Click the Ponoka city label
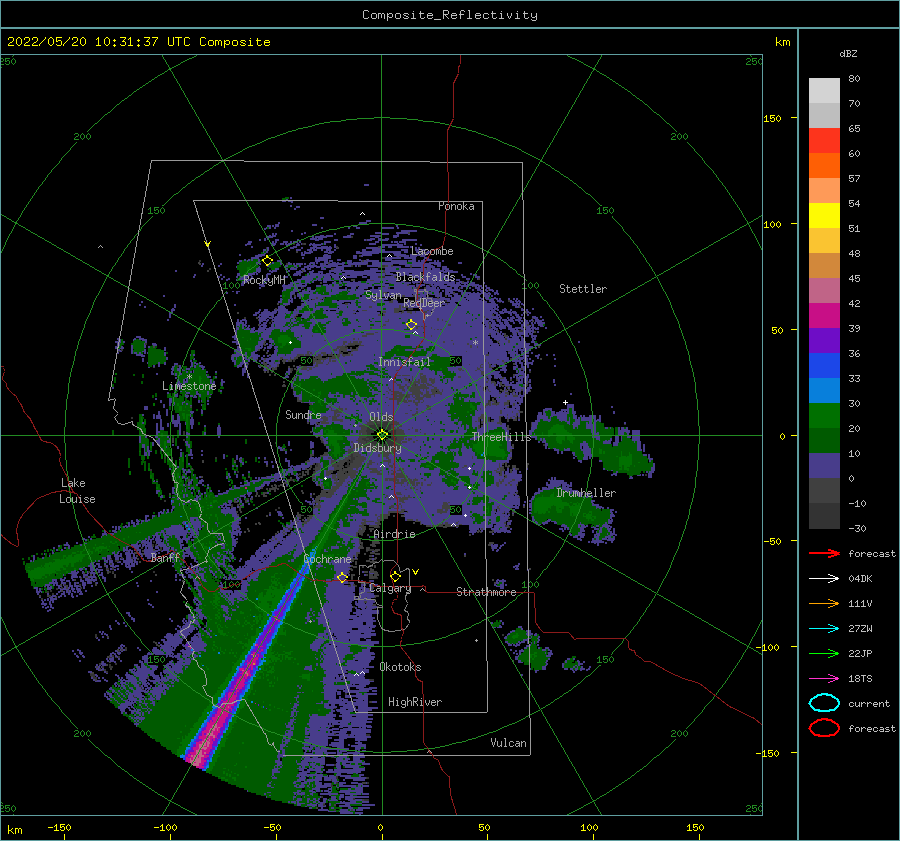This screenshot has width=900, height=841. click(x=456, y=206)
